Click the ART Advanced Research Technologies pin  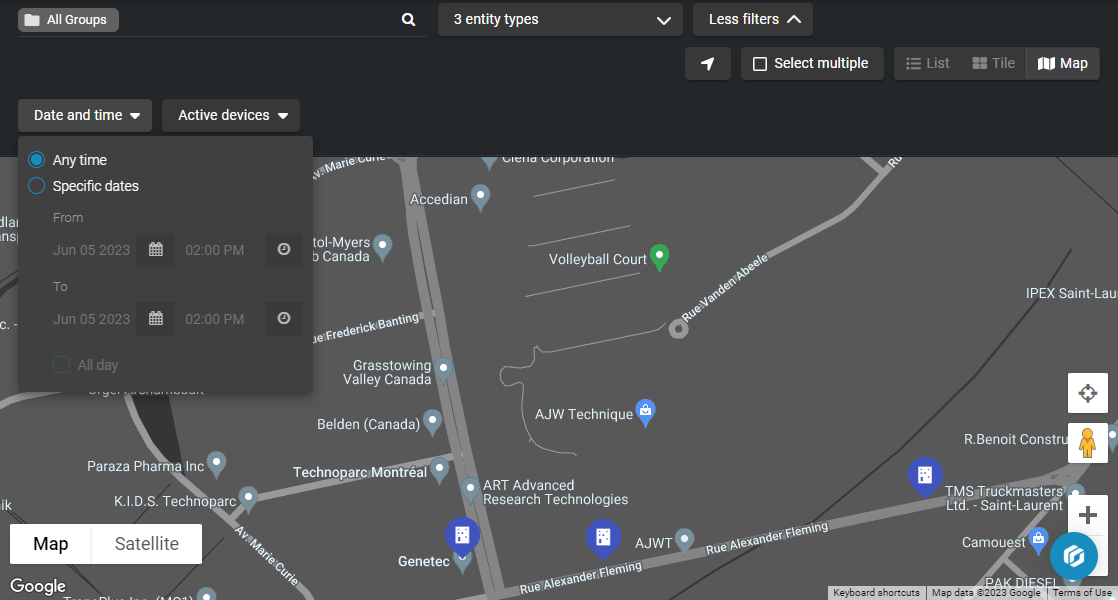[x=470, y=490]
